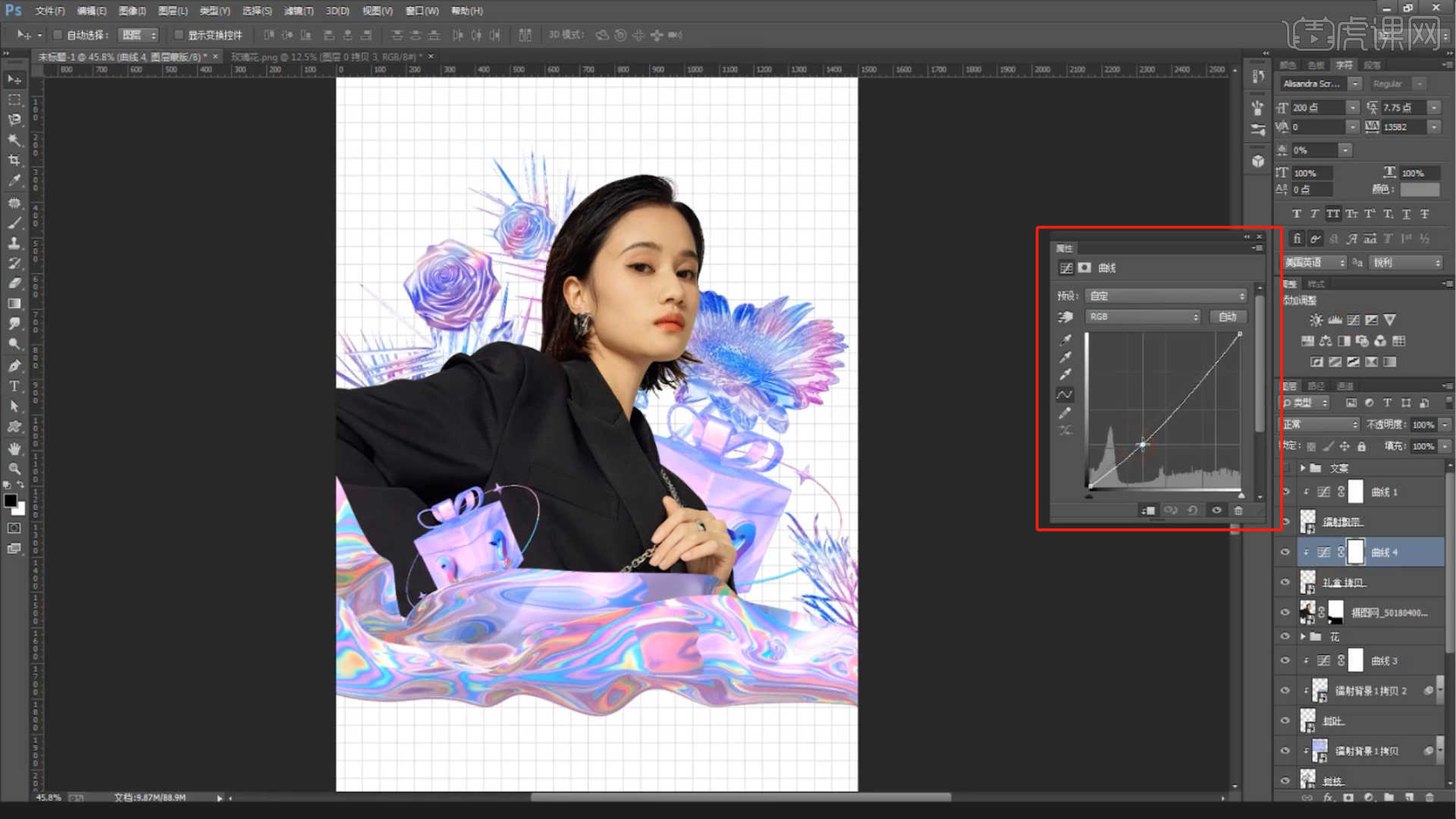
Task: Open the 图层 auto-select dropdown
Action: coord(139,35)
